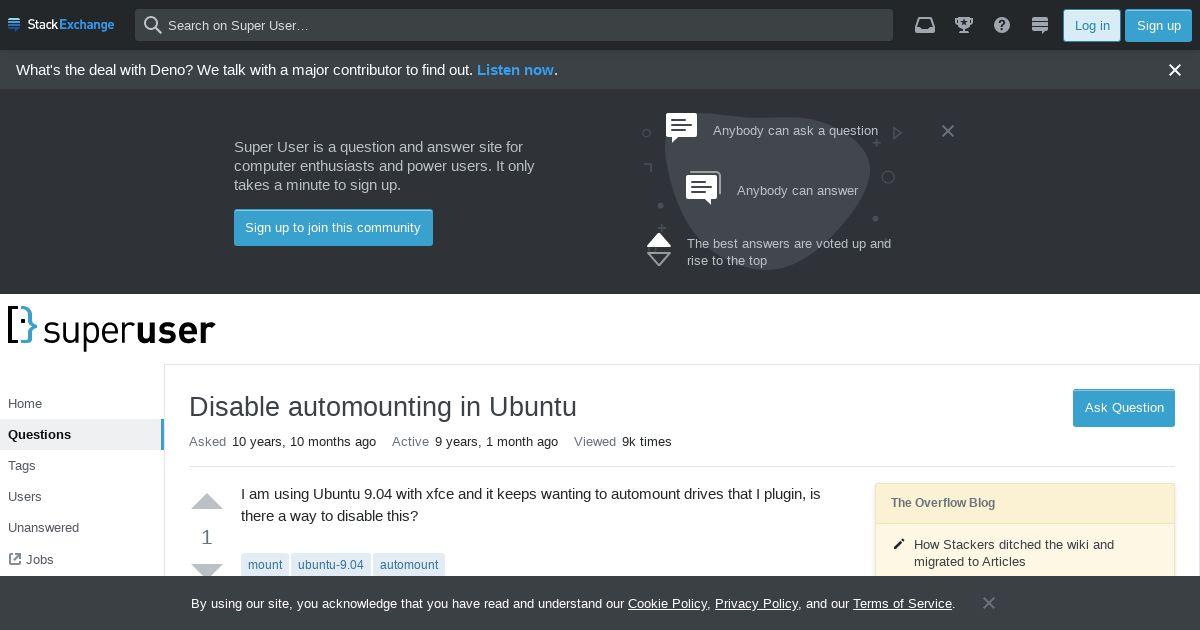
Task: Click the Jobs external link icon
Action: (15, 559)
